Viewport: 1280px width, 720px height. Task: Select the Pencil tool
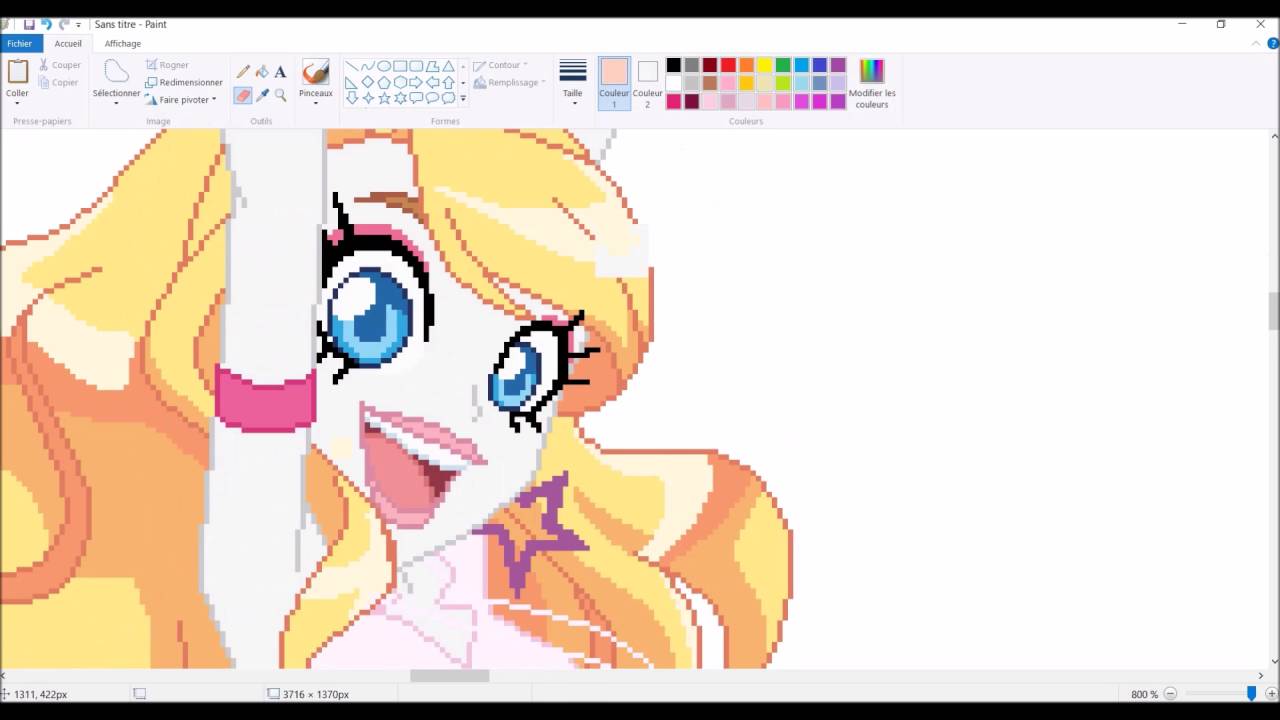click(x=243, y=72)
